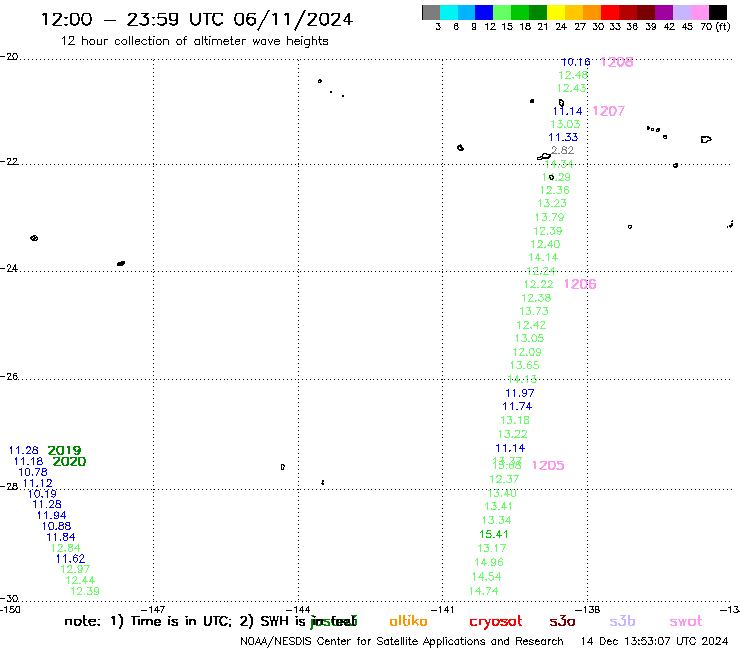The height and width of the screenshot is (650, 740).
Task: Click the red 'cryosat' legend label
Action: [496, 622]
